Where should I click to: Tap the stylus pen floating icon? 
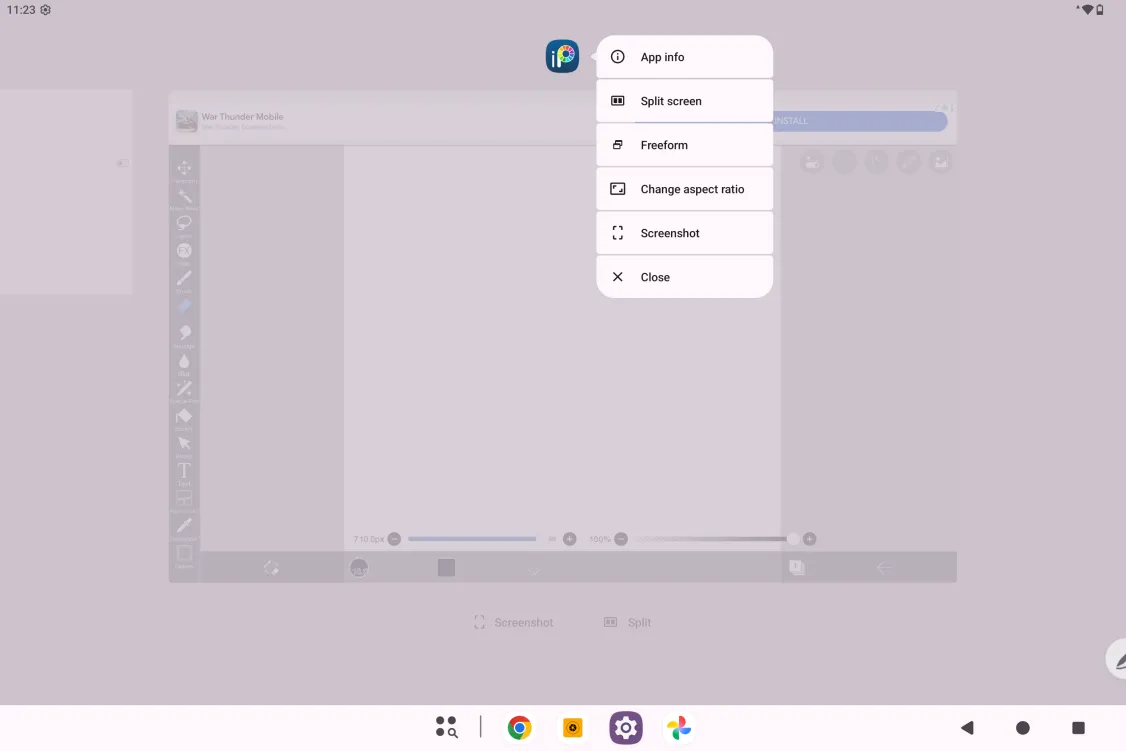(1117, 658)
